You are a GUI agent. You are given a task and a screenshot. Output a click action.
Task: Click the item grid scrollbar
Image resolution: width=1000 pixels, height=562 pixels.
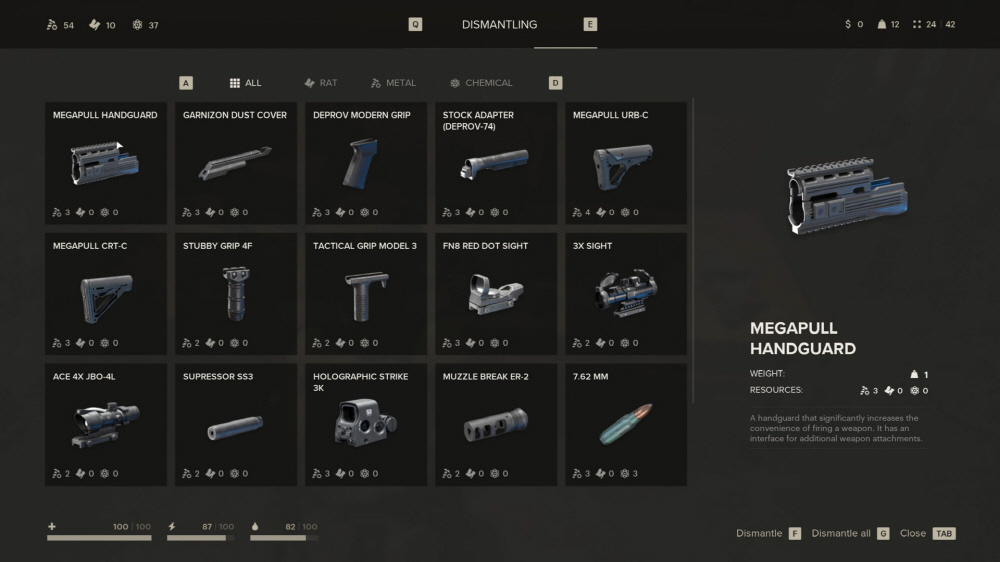point(693,251)
